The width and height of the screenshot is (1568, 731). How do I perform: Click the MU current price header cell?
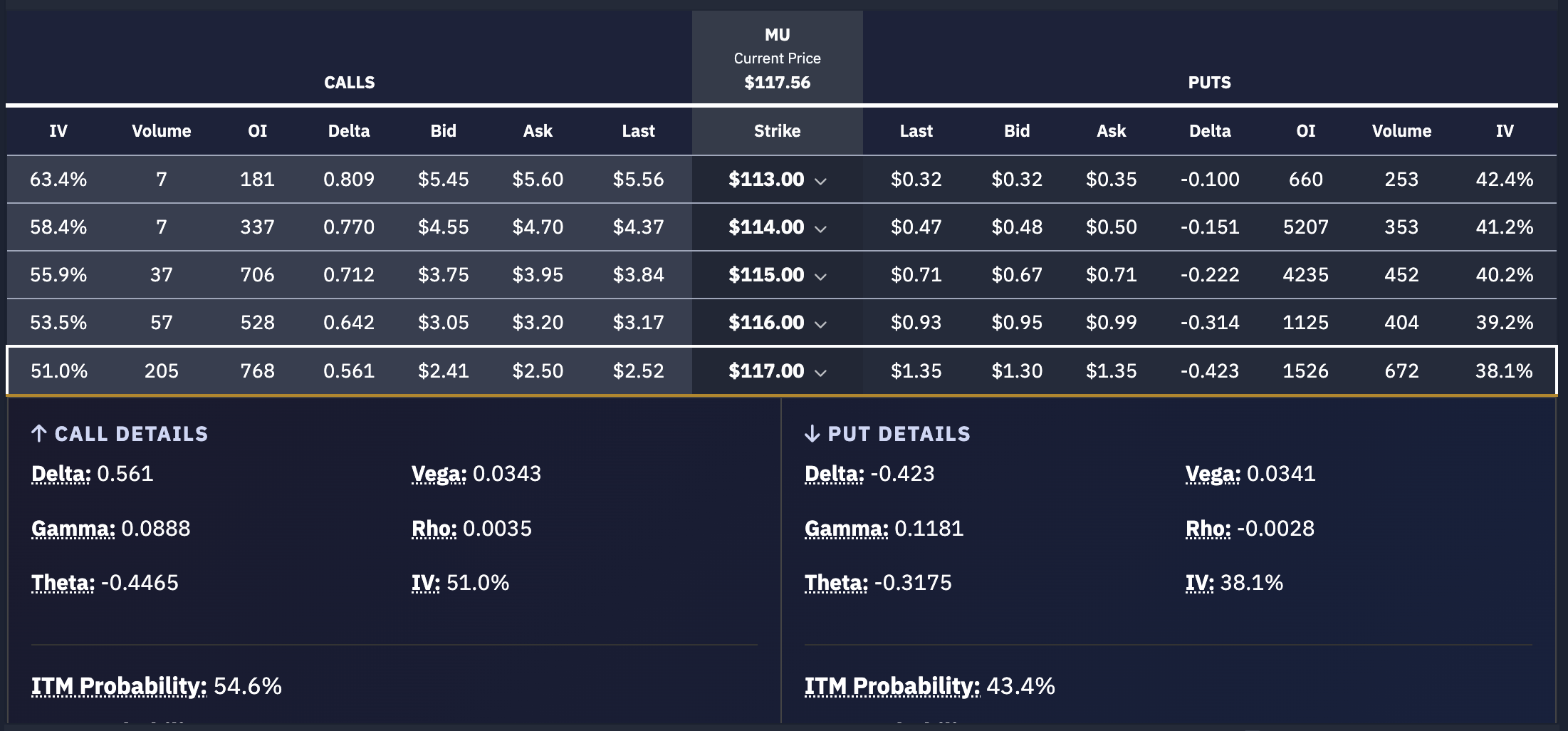[777, 58]
